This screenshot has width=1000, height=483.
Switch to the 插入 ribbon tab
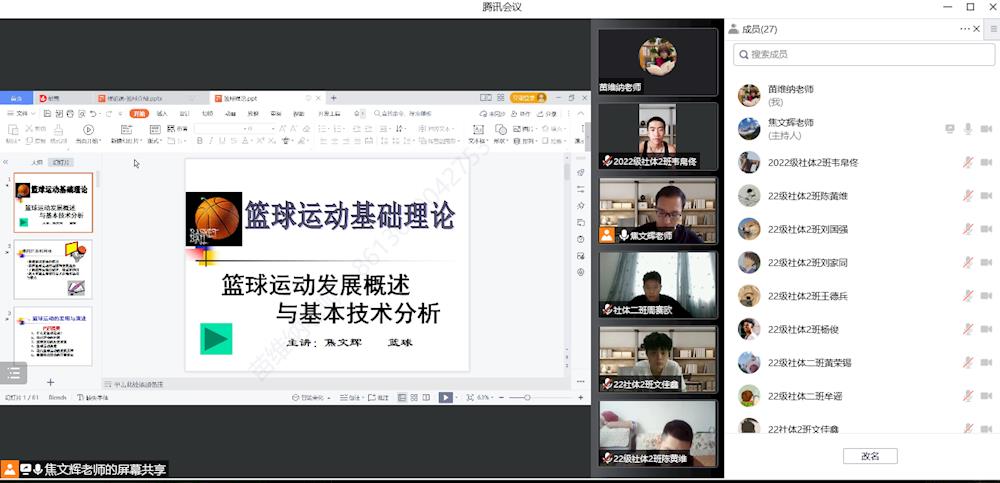[162, 114]
